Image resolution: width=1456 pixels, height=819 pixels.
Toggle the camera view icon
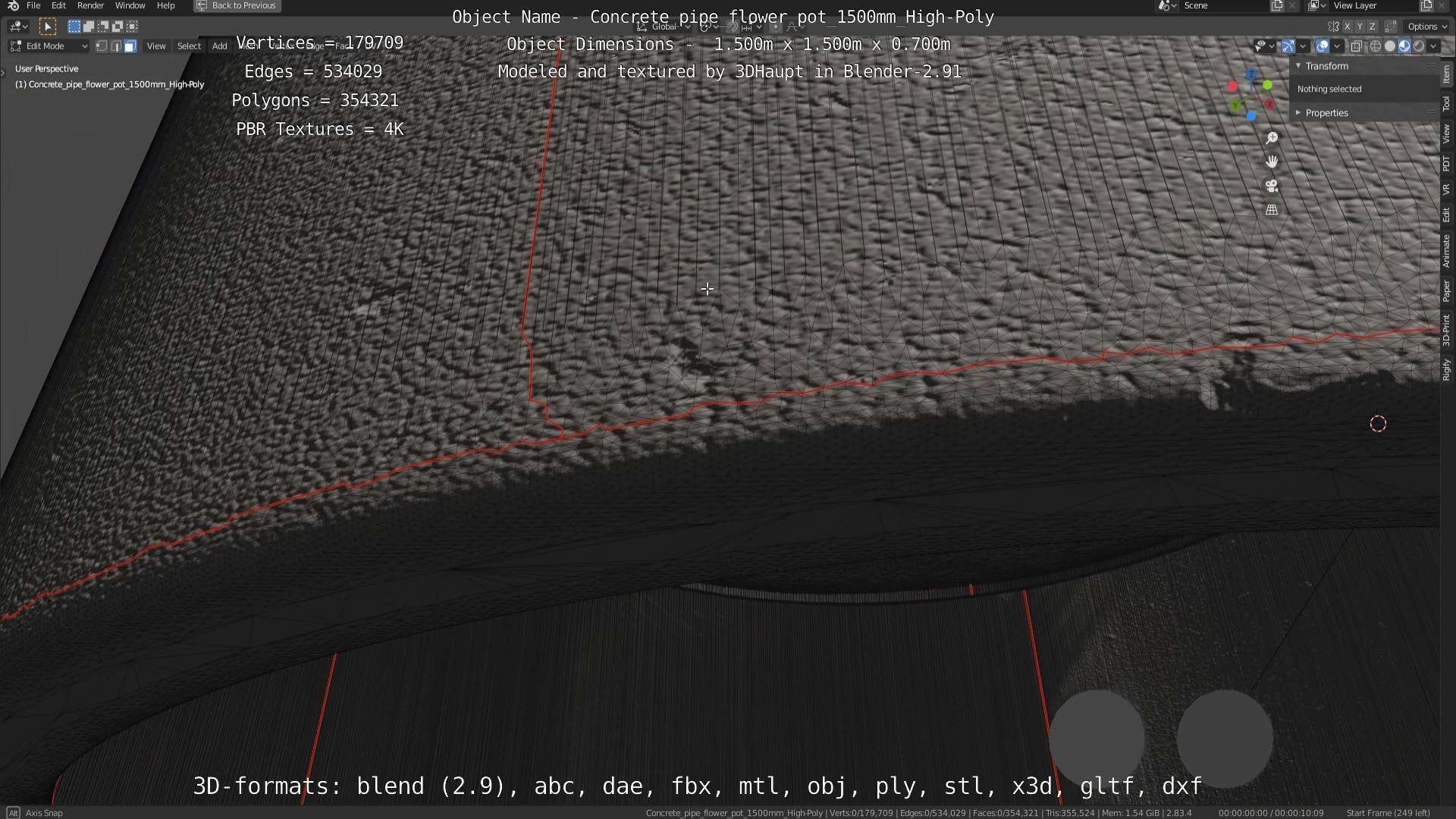1272,186
